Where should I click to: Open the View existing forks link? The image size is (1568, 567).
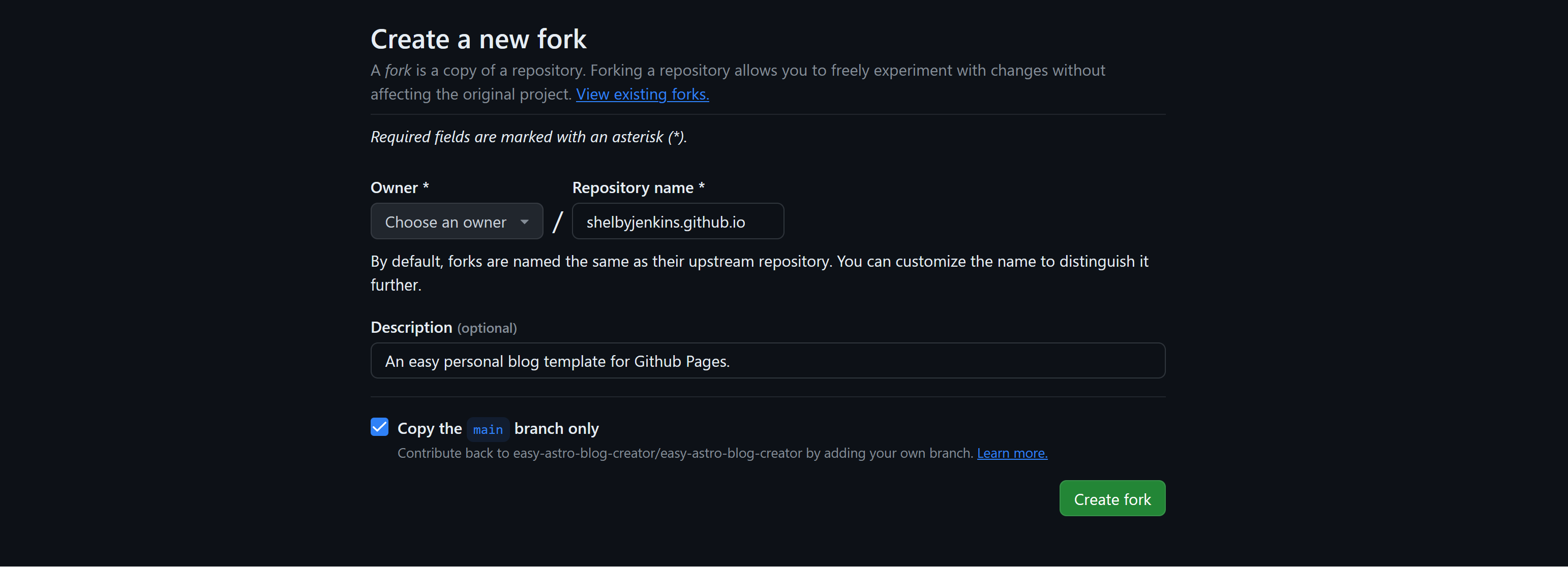click(x=642, y=94)
